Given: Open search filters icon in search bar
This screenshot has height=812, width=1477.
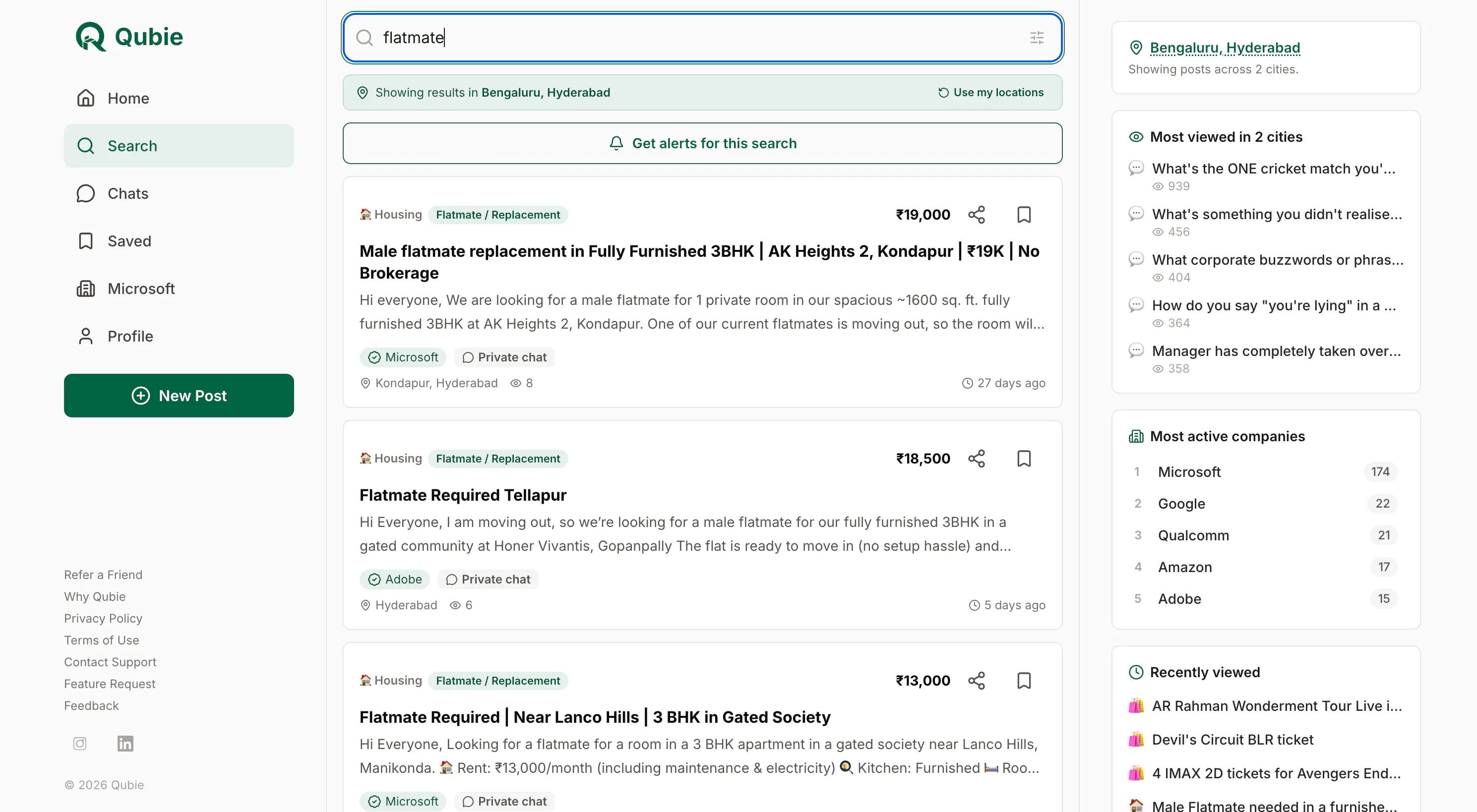Looking at the screenshot, I should [1037, 38].
